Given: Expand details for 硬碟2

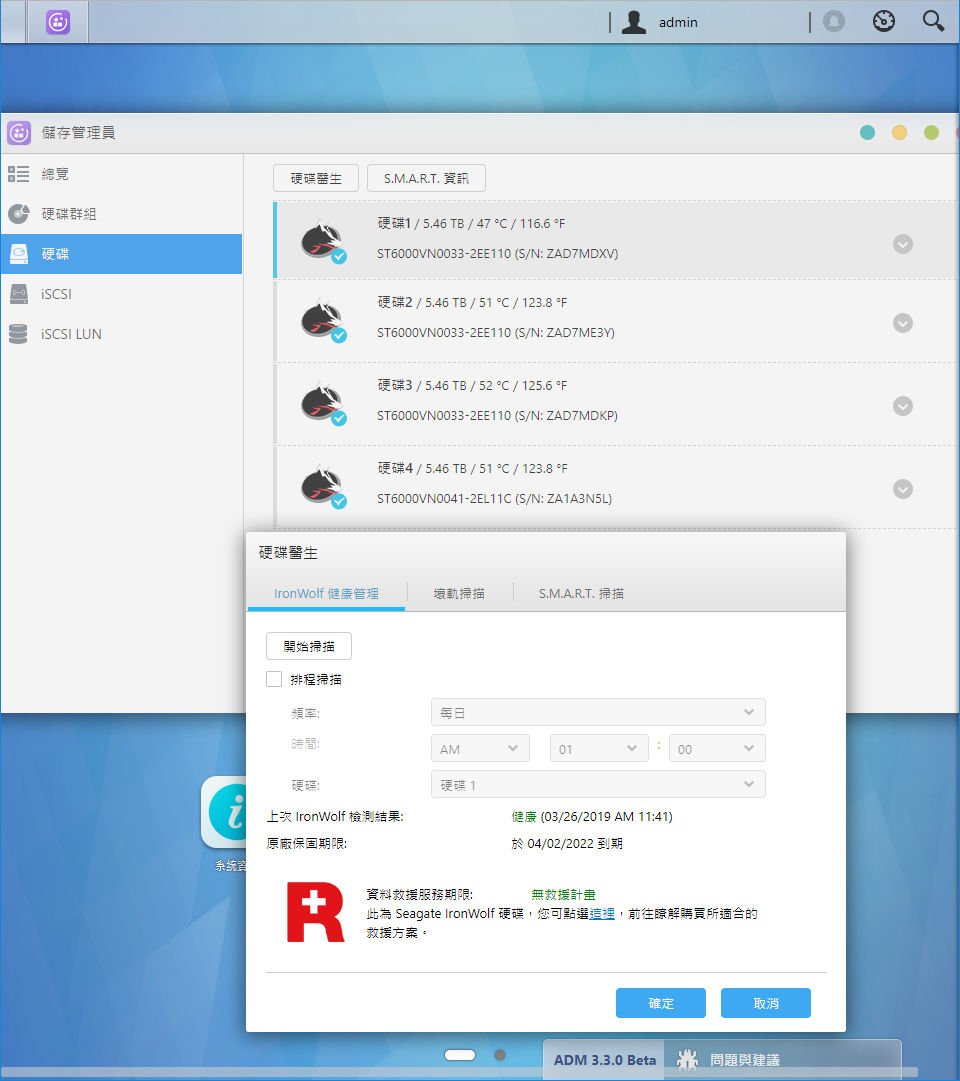Looking at the screenshot, I should click(x=903, y=323).
